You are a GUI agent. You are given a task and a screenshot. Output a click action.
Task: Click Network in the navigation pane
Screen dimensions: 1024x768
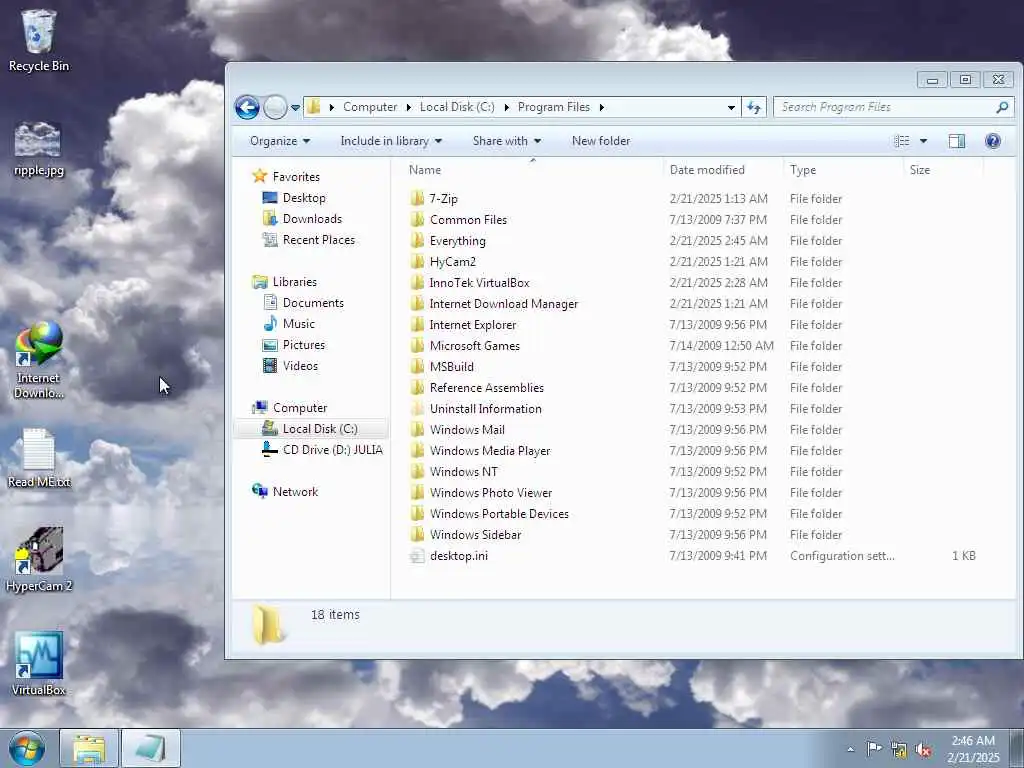point(295,492)
